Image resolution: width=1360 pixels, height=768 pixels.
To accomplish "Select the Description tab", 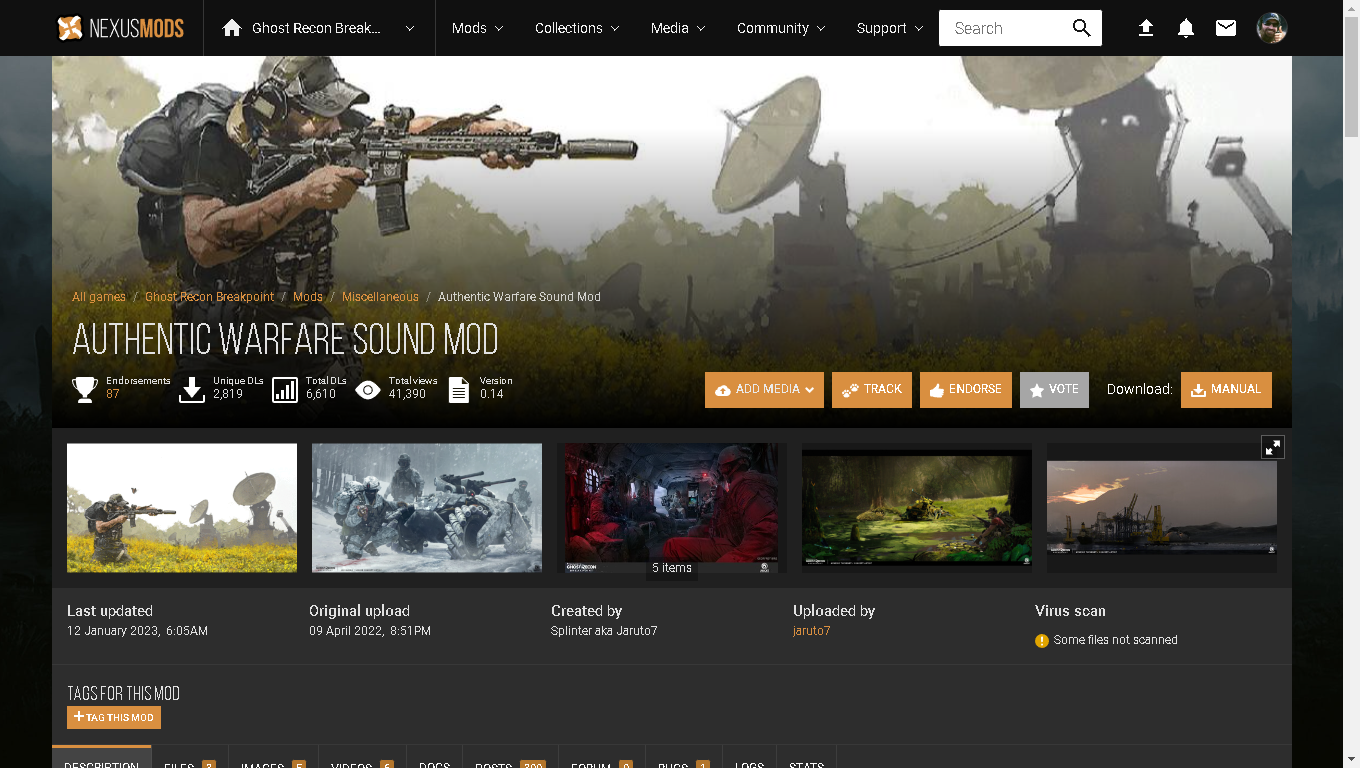I will 102,757.
